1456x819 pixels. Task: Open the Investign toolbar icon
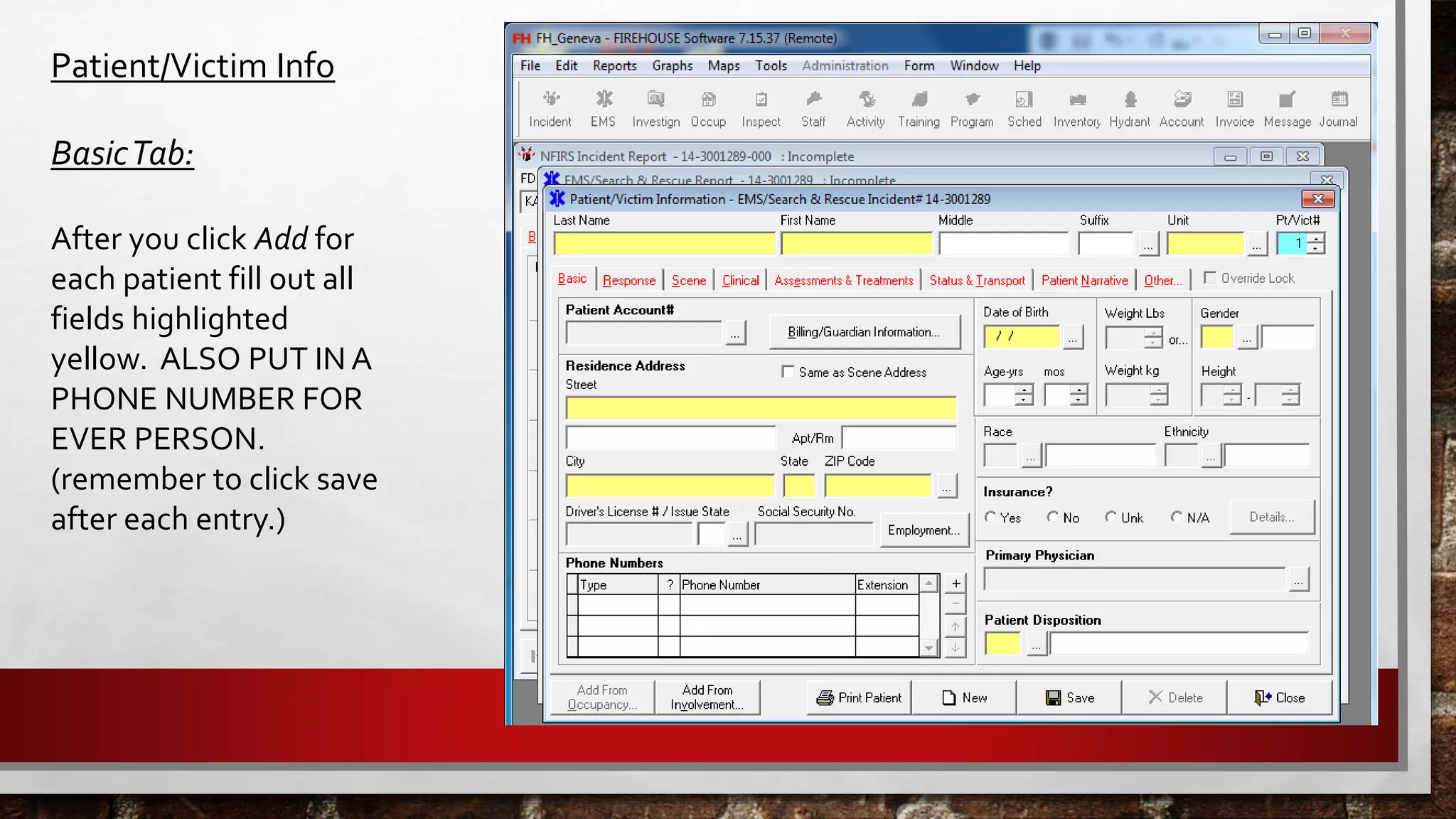click(x=655, y=109)
